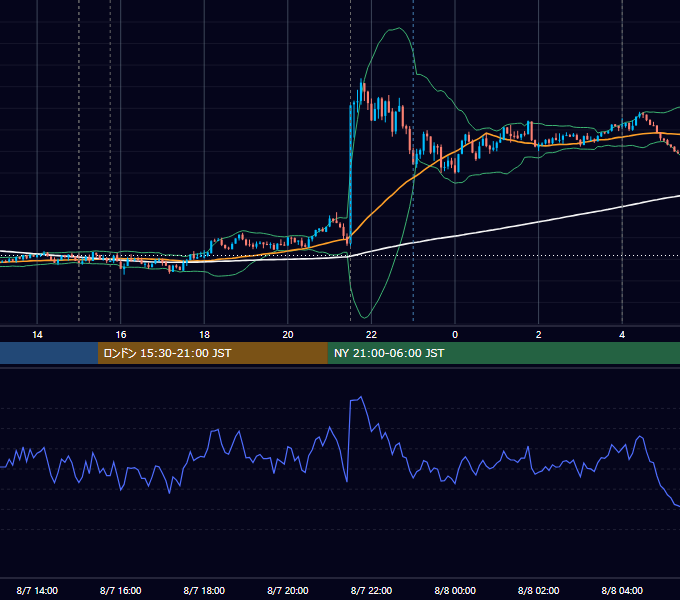Click hour label 22 on price axis
680x600 pixels.
click(x=372, y=335)
